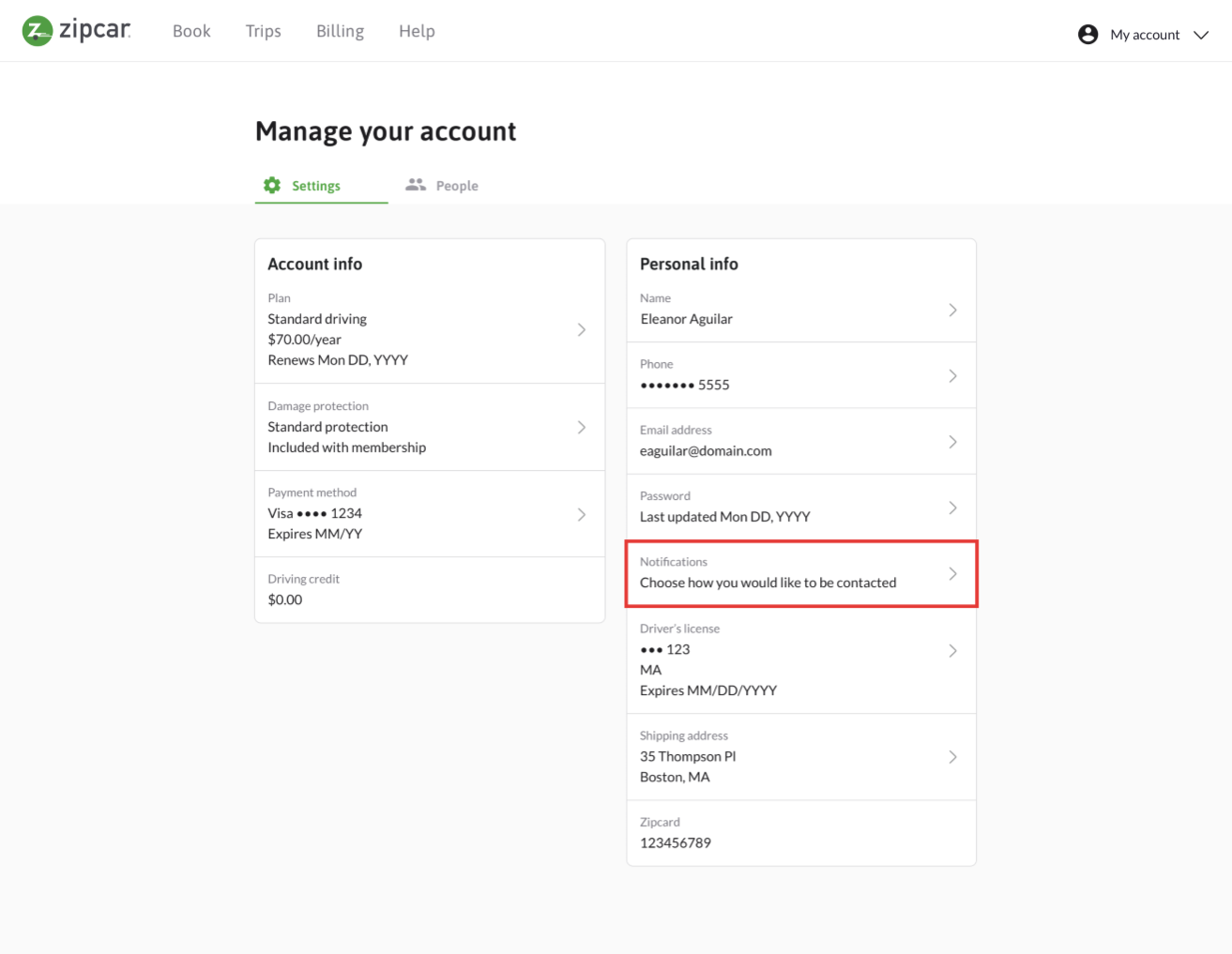Go to Billing in top navigation

pos(340,31)
